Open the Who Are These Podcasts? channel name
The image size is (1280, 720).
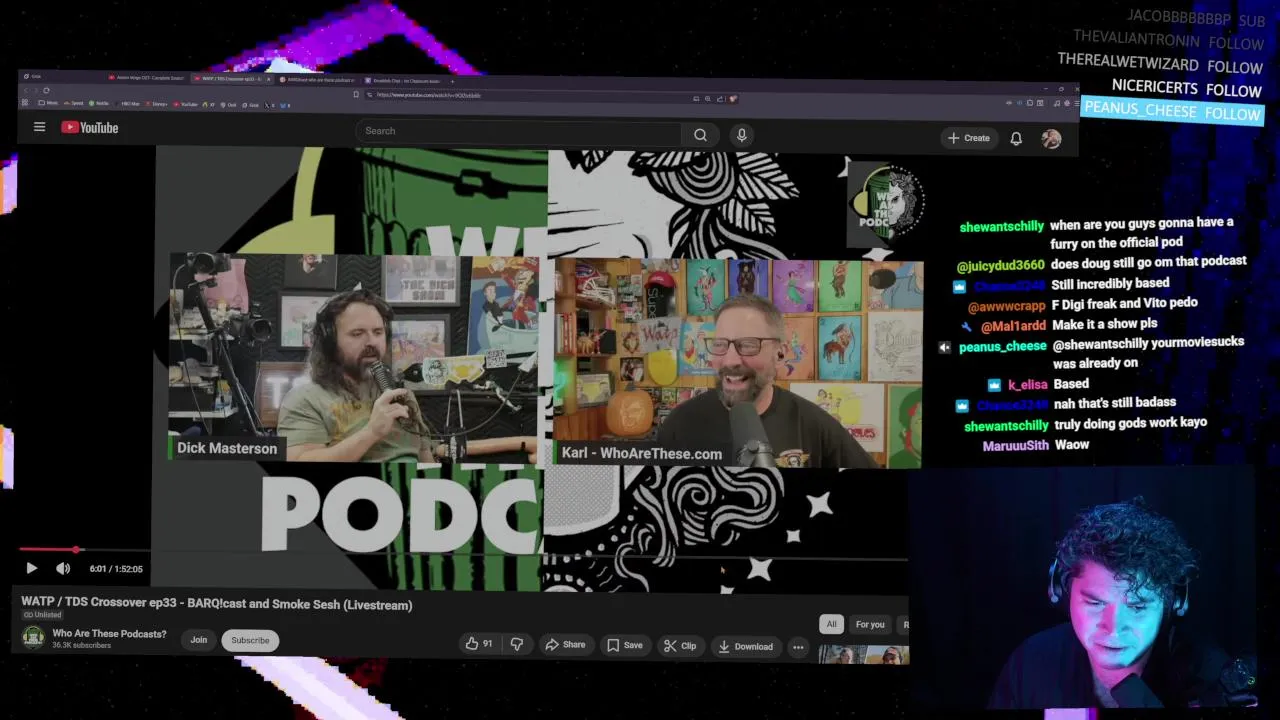109,634
